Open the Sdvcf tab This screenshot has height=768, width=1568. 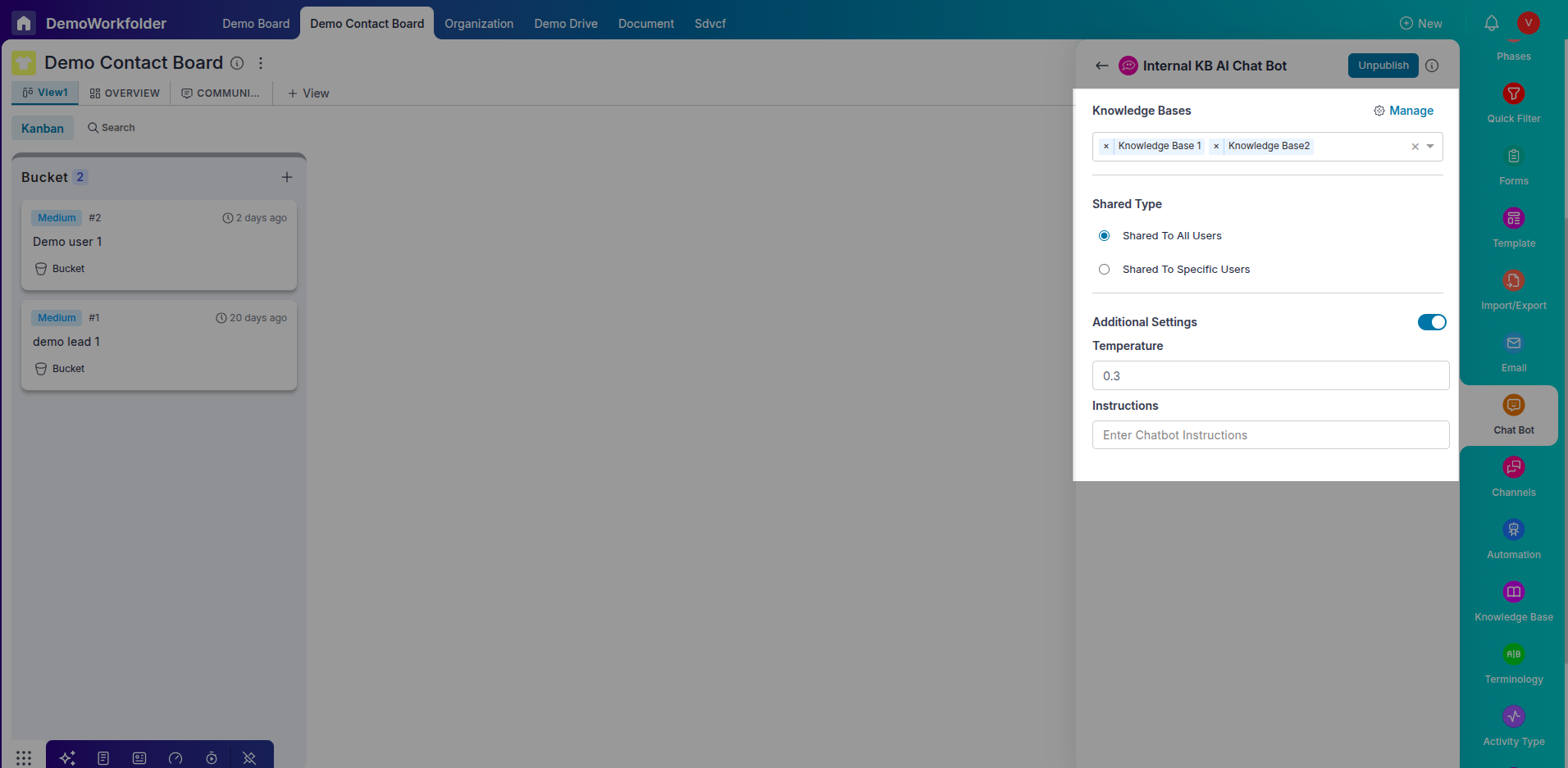(710, 24)
